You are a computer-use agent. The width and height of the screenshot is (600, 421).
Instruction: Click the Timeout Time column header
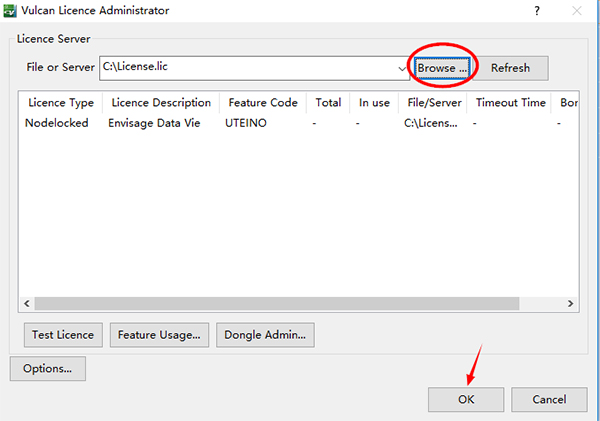510,103
